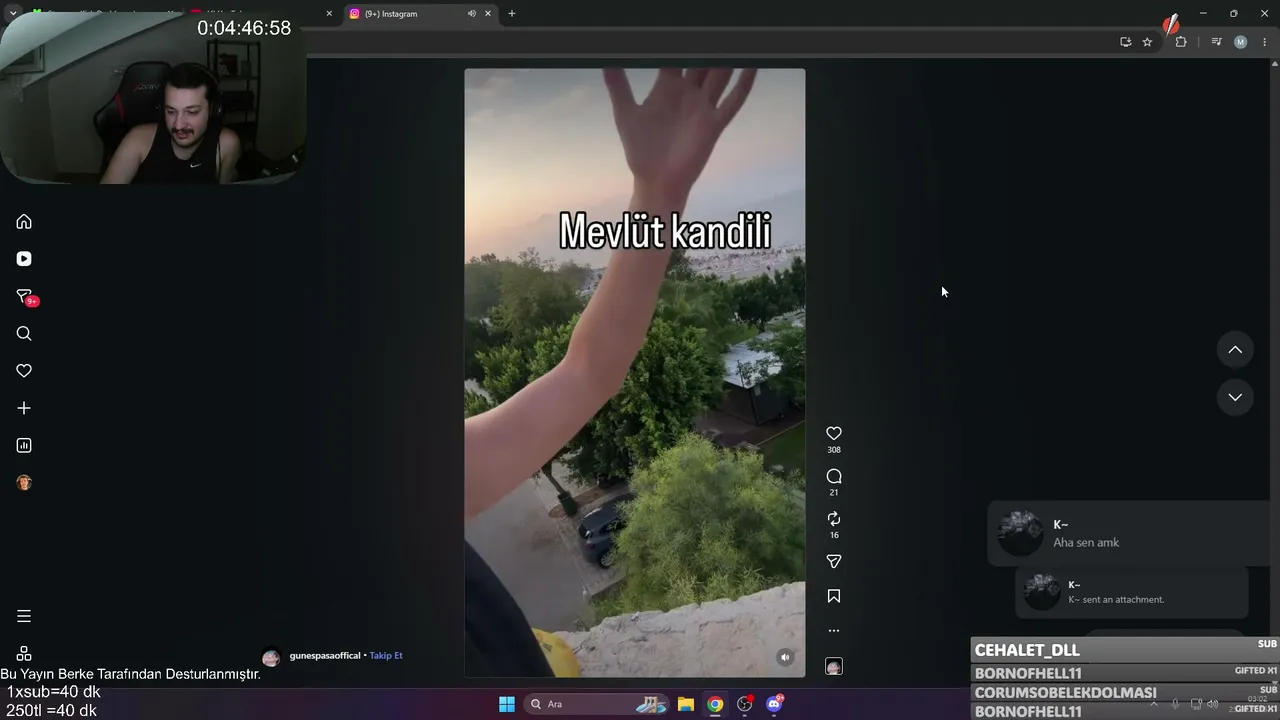Open File Explorer from the taskbar
Image resolution: width=1280 pixels, height=720 pixels.
[686, 704]
